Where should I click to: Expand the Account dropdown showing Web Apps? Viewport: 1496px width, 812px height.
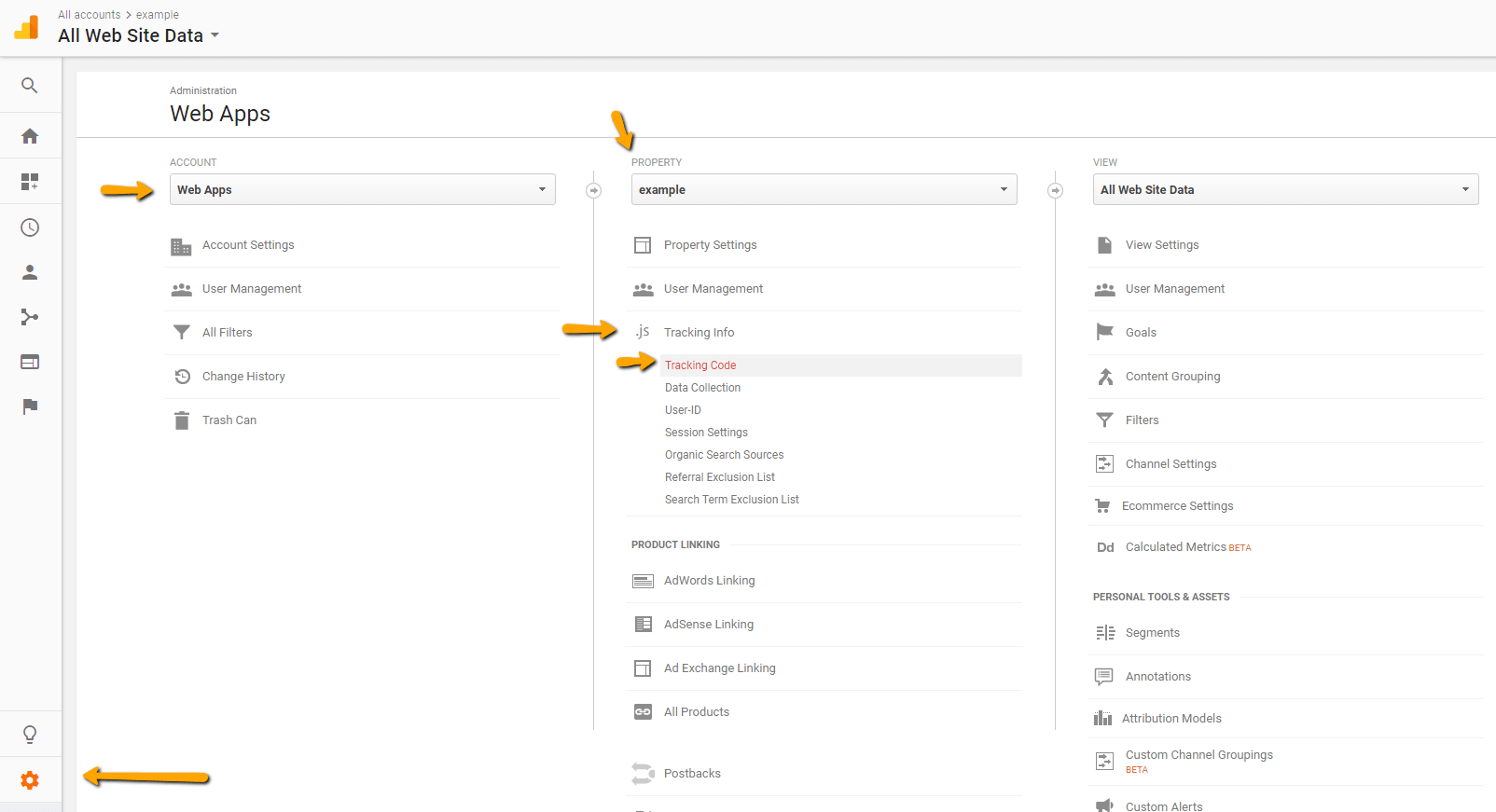tap(362, 189)
